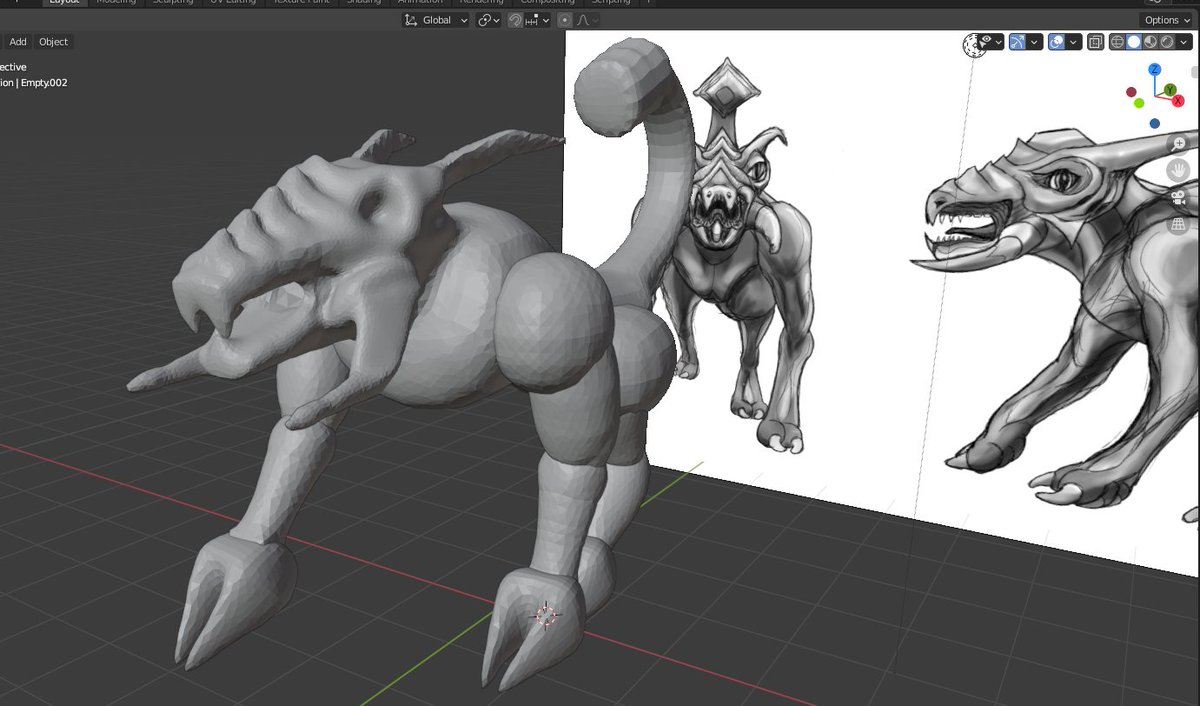This screenshot has height=706, width=1200.
Task: Switch to the Sculpting workspace tab
Action: (172, 2)
